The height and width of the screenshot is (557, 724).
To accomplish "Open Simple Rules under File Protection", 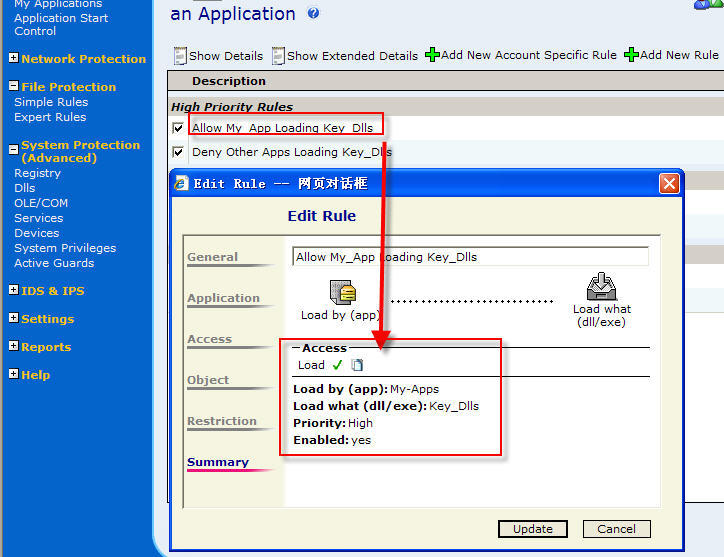I will (51, 102).
